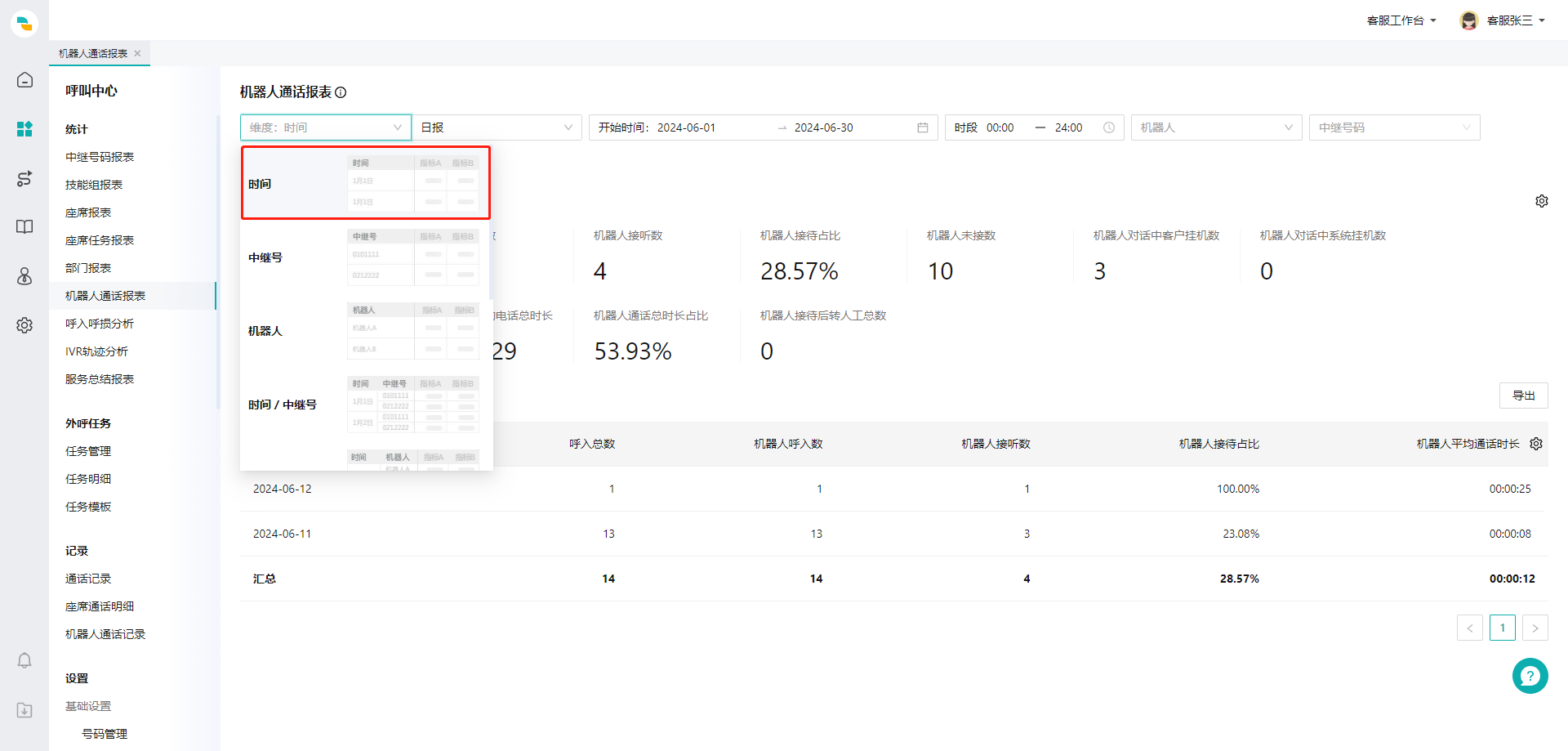Image resolution: width=1568 pixels, height=751 pixels.
Task: Open 座席任务报表 in sidebar
Action: coord(100,240)
